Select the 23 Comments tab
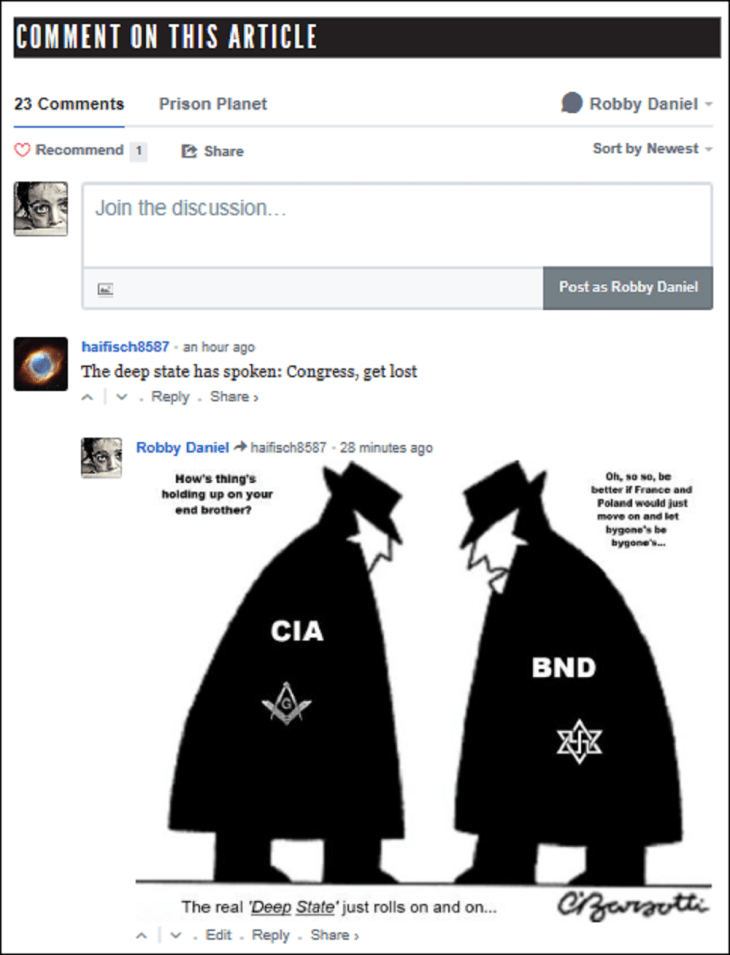 [69, 104]
